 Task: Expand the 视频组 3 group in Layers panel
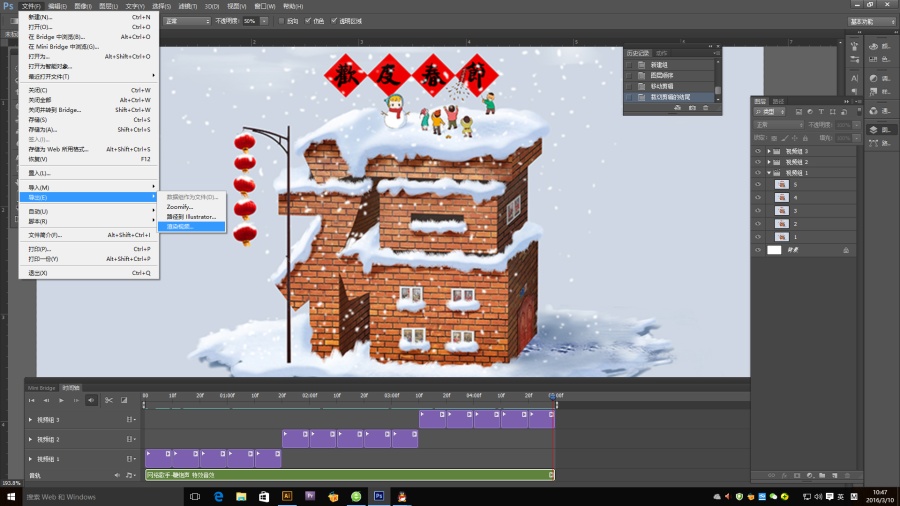769,150
